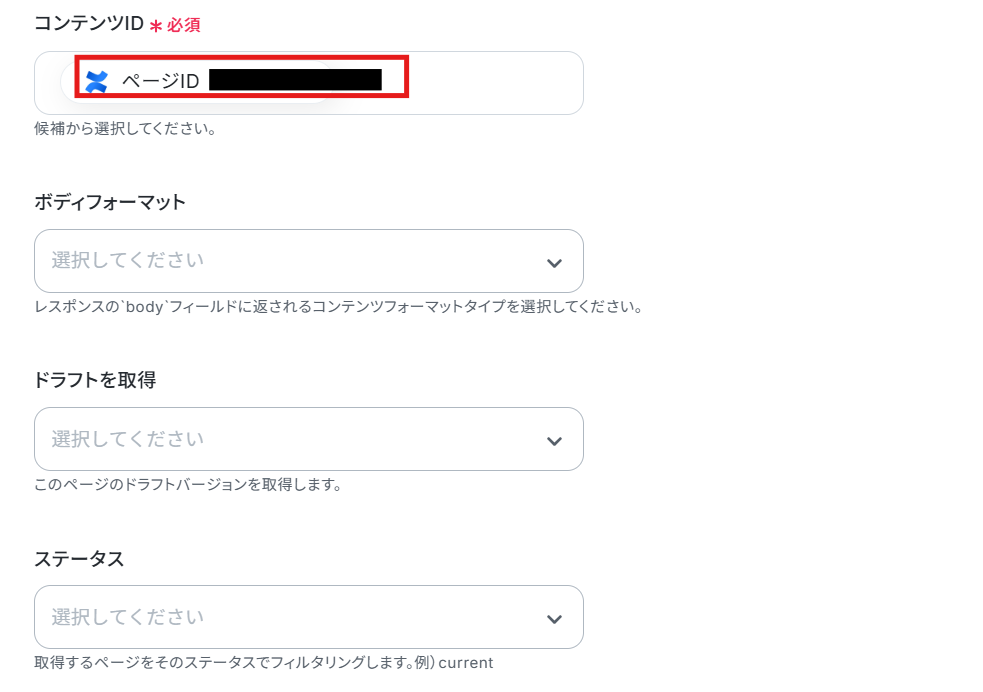Click the ドラフトを取得 field label
Viewport: 983px width, 692px height.
click(95, 380)
